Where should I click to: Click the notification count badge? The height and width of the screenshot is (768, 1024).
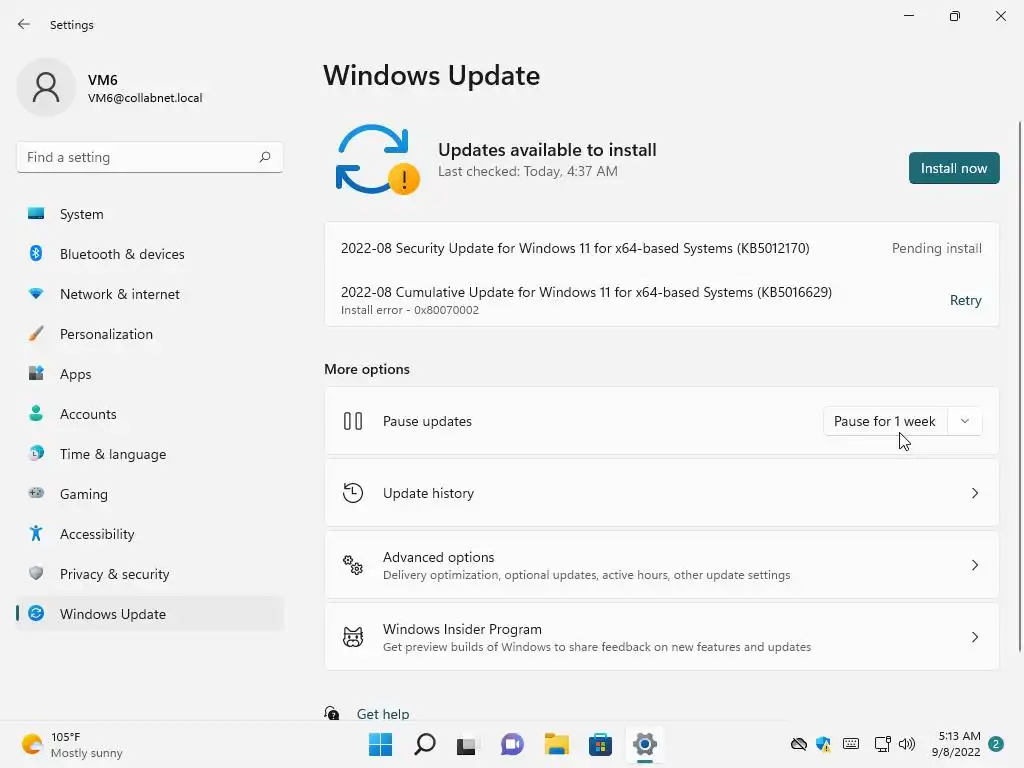[995, 744]
